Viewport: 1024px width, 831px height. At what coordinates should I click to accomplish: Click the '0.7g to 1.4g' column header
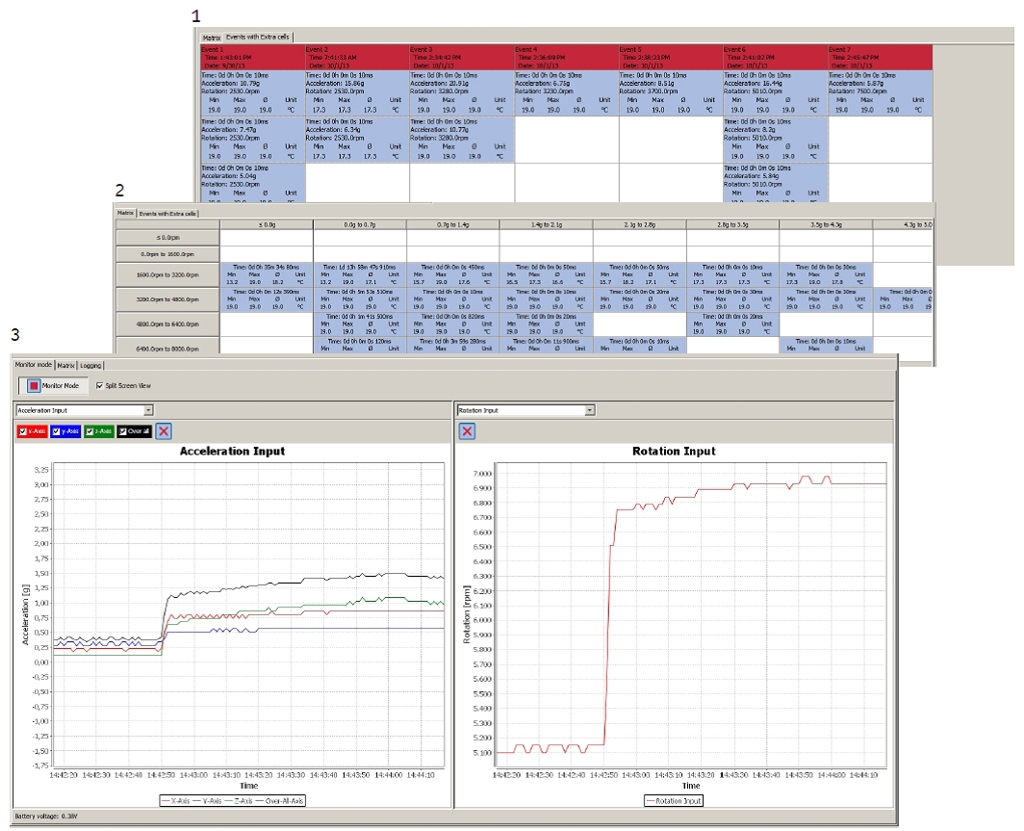453,225
